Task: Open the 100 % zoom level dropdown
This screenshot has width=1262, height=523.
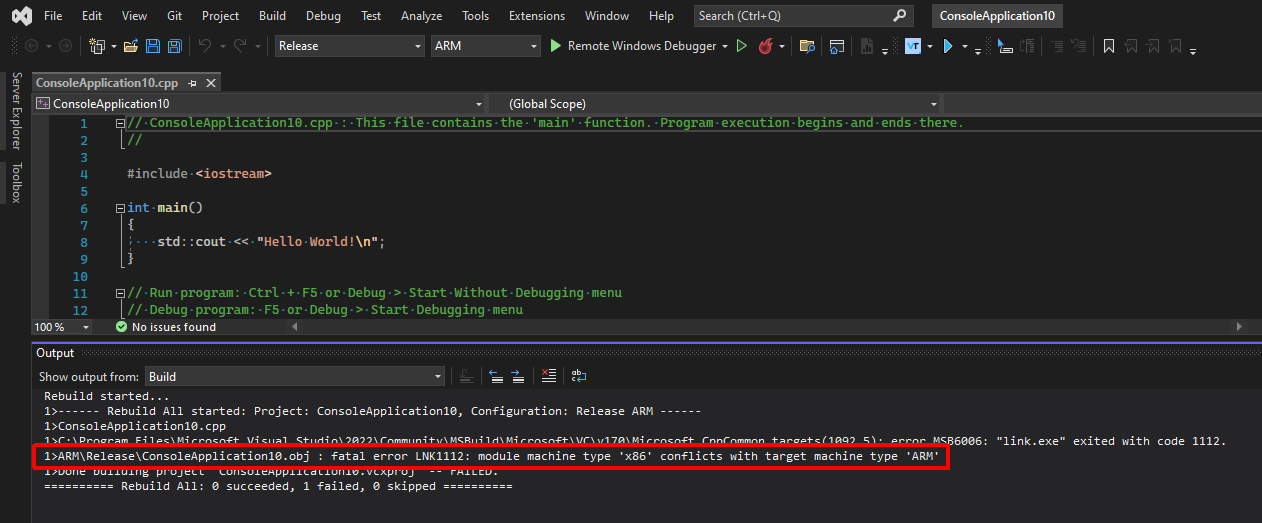Action: (x=62, y=327)
